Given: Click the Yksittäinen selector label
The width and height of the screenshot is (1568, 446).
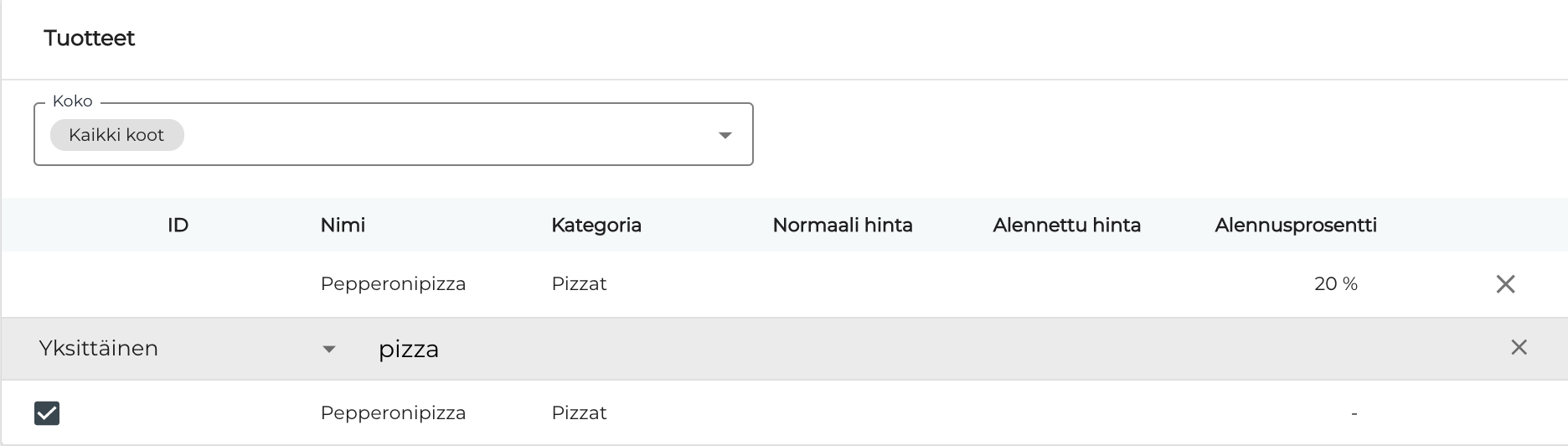Looking at the screenshot, I should (x=99, y=349).
